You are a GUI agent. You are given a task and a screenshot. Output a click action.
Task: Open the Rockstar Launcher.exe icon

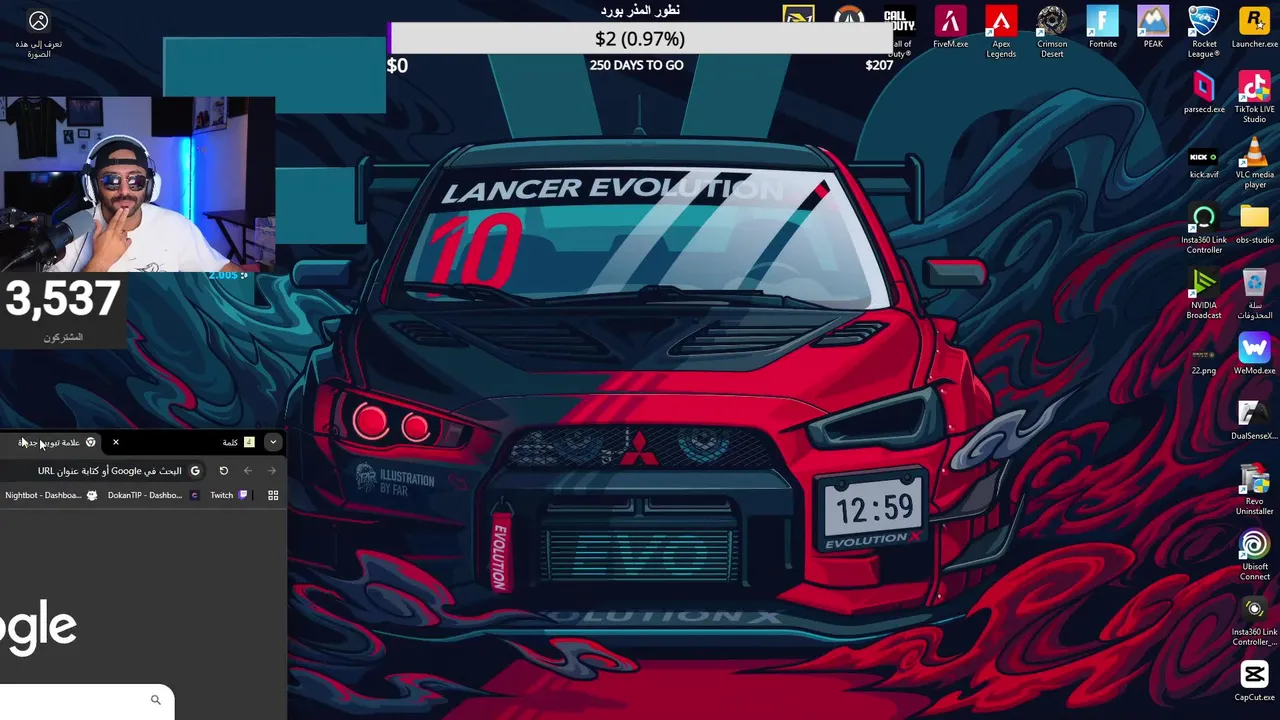(1254, 27)
